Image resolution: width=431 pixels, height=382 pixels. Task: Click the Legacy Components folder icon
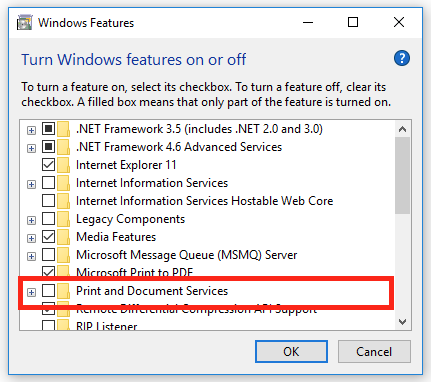(63, 219)
